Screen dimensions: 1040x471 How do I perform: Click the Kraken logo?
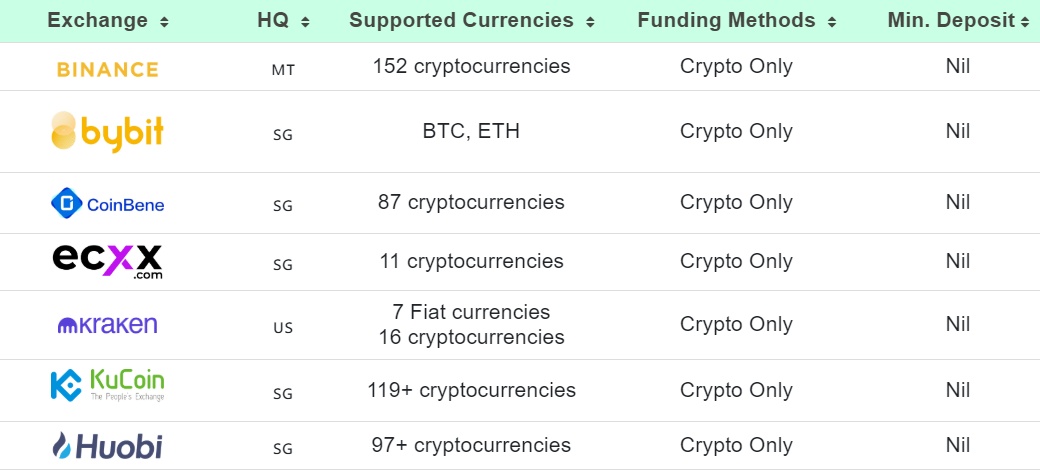pos(107,325)
